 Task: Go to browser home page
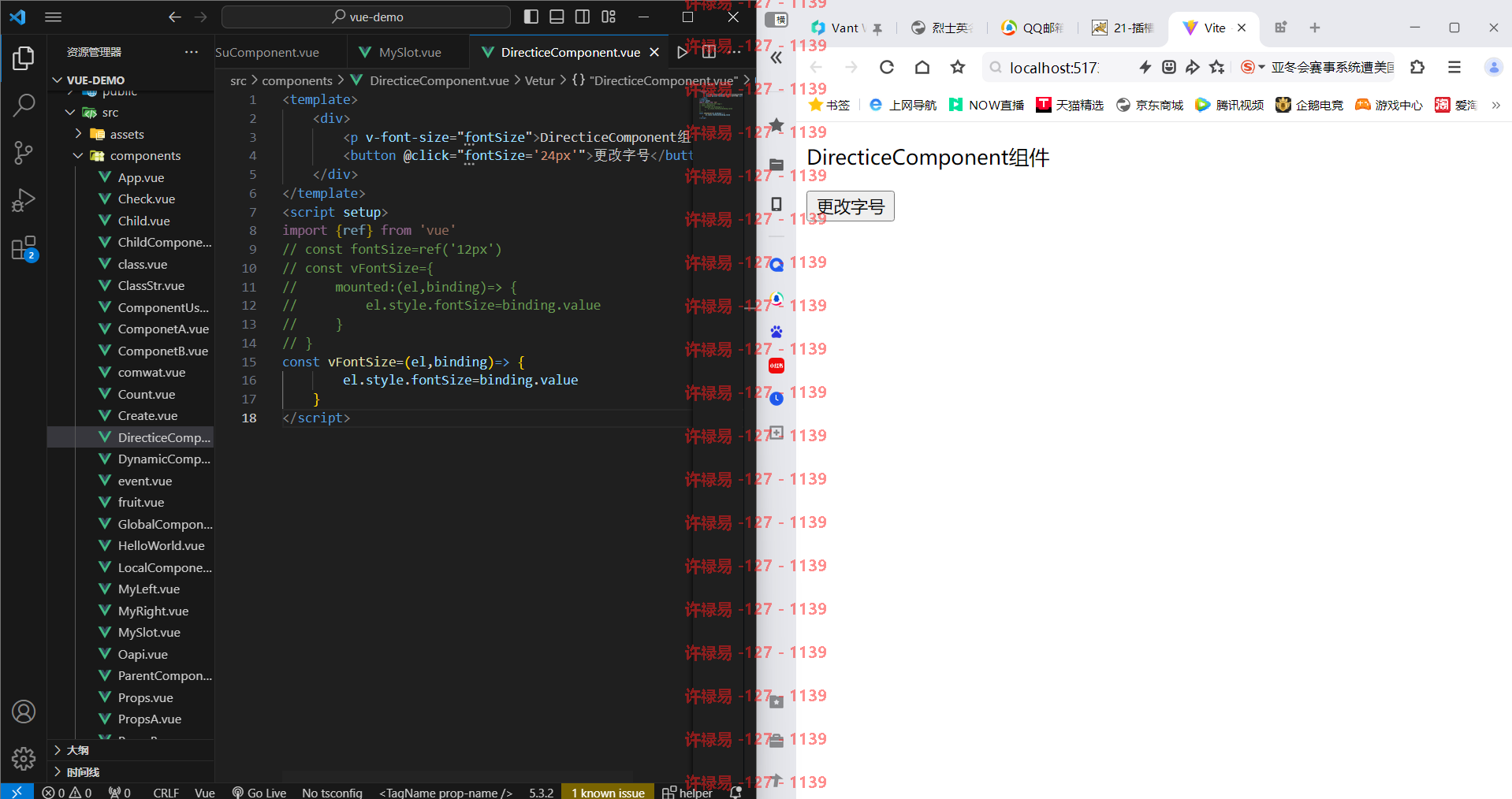point(922,68)
